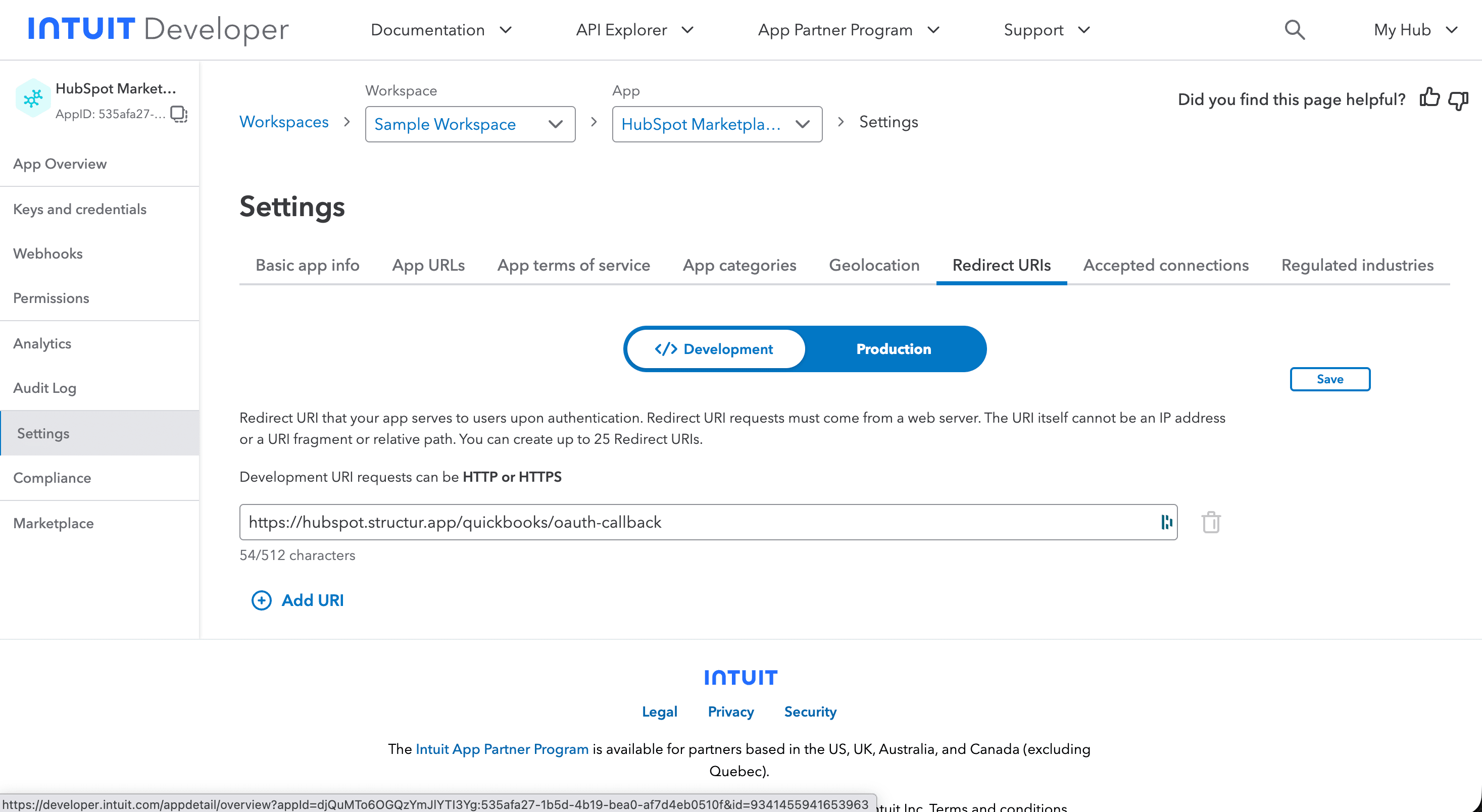Viewport: 1482px width, 812px height.
Task: Navigate to Webhooks in the sidebar
Action: point(48,253)
